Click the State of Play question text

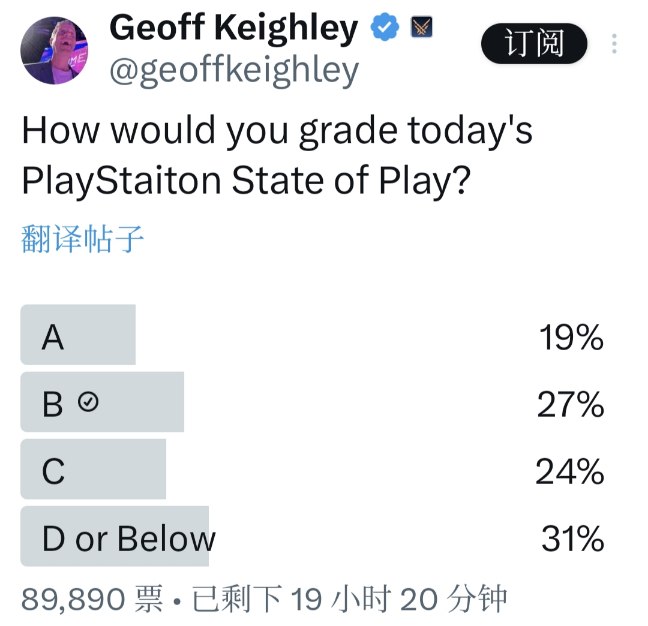pyautogui.click(x=277, y=158)
